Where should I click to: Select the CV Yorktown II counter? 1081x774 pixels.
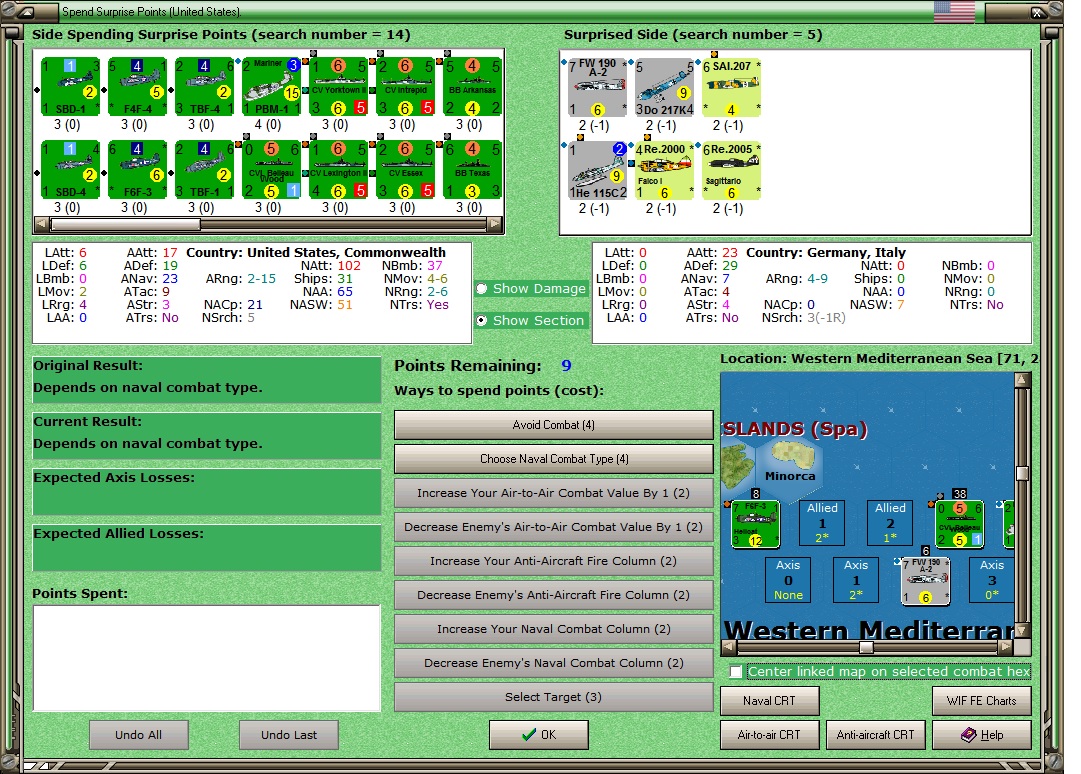click(x=338, y=87)
